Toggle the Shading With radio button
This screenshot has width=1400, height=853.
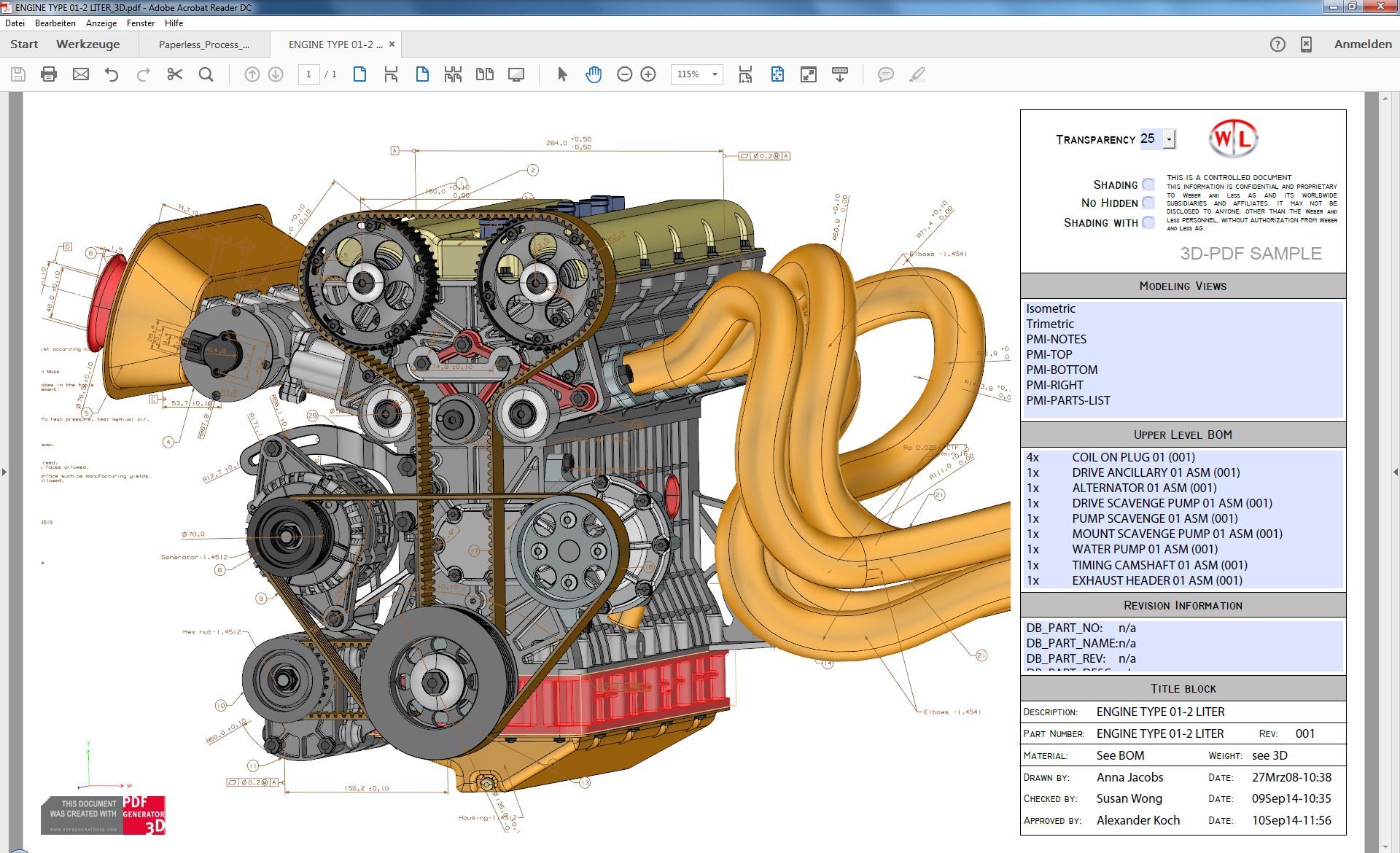[x=1148, y=222]
